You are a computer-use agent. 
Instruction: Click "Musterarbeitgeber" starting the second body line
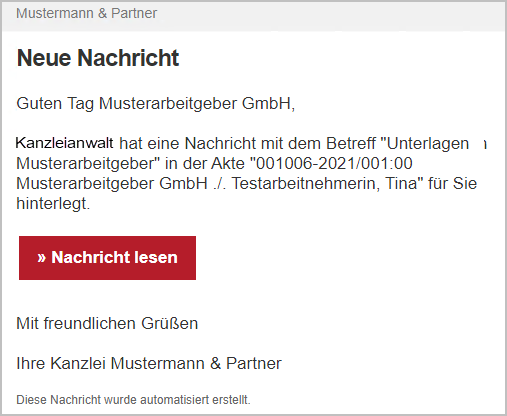pyautogui.click(x=85, y=164)
